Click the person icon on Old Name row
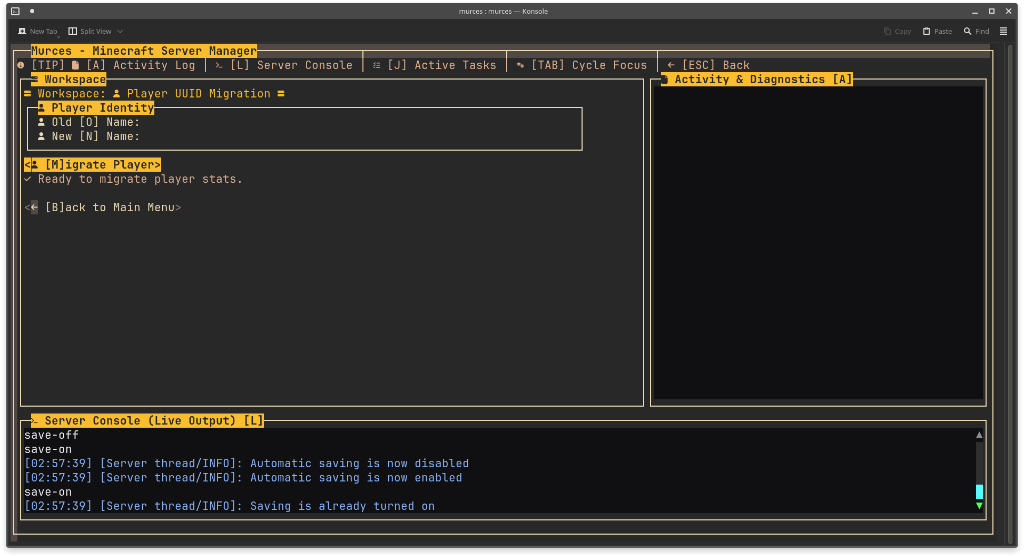The image size is (1024, 556). pos(41,122)
